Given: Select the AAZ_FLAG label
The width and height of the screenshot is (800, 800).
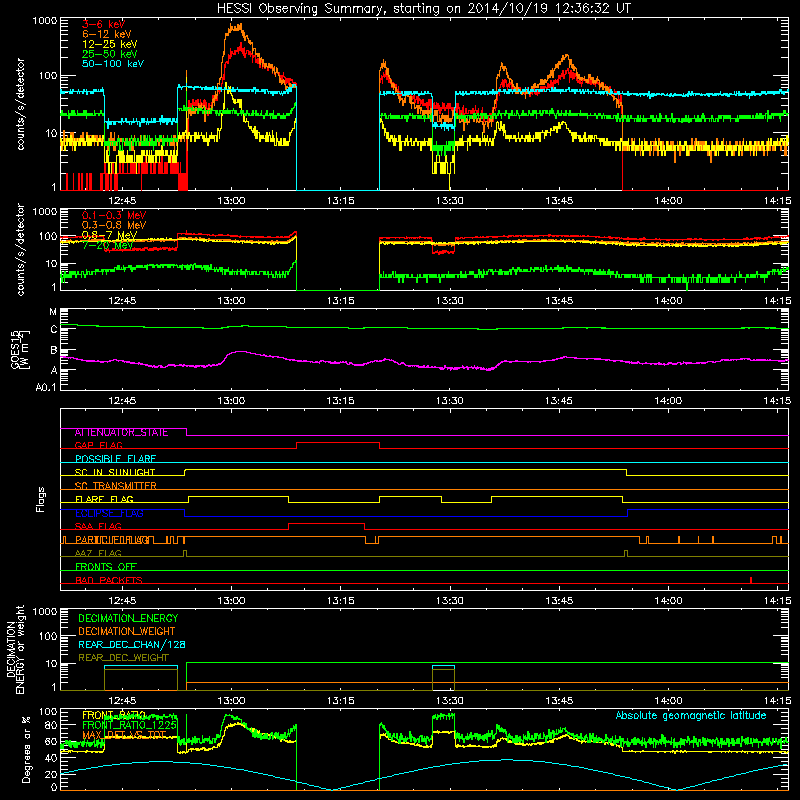Looking at the screenshot, I should tap(98, 553).
